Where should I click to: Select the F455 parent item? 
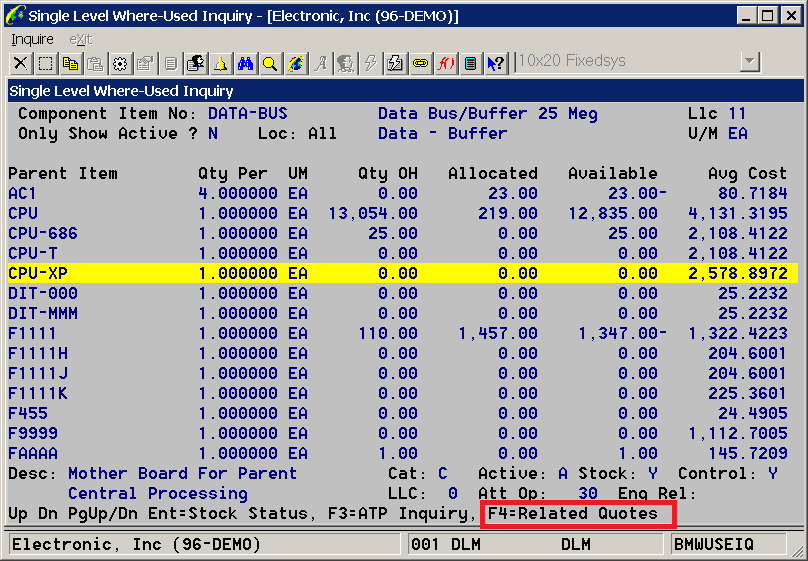pos(28,413)
